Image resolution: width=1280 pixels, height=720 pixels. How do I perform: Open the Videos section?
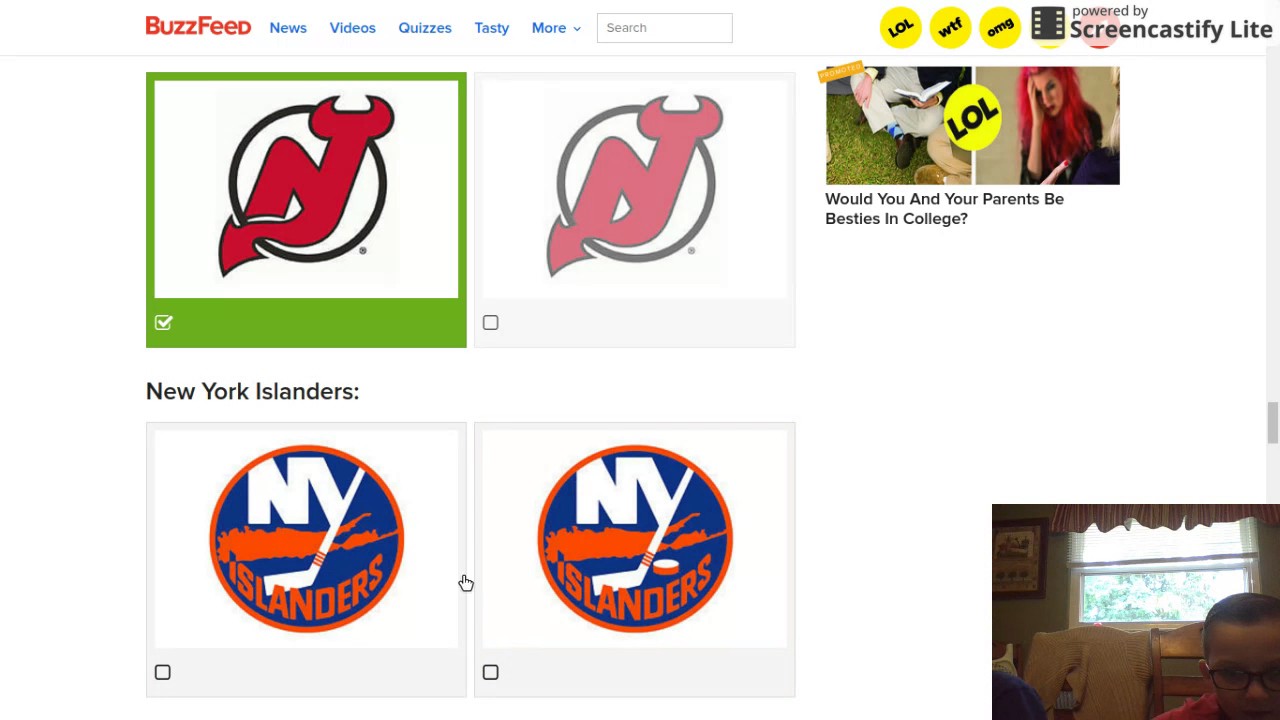352,28
